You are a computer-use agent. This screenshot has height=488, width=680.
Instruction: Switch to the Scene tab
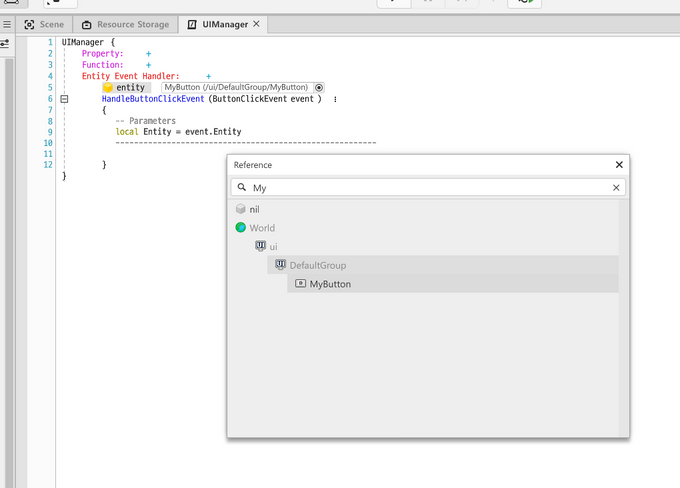point(44,24)
